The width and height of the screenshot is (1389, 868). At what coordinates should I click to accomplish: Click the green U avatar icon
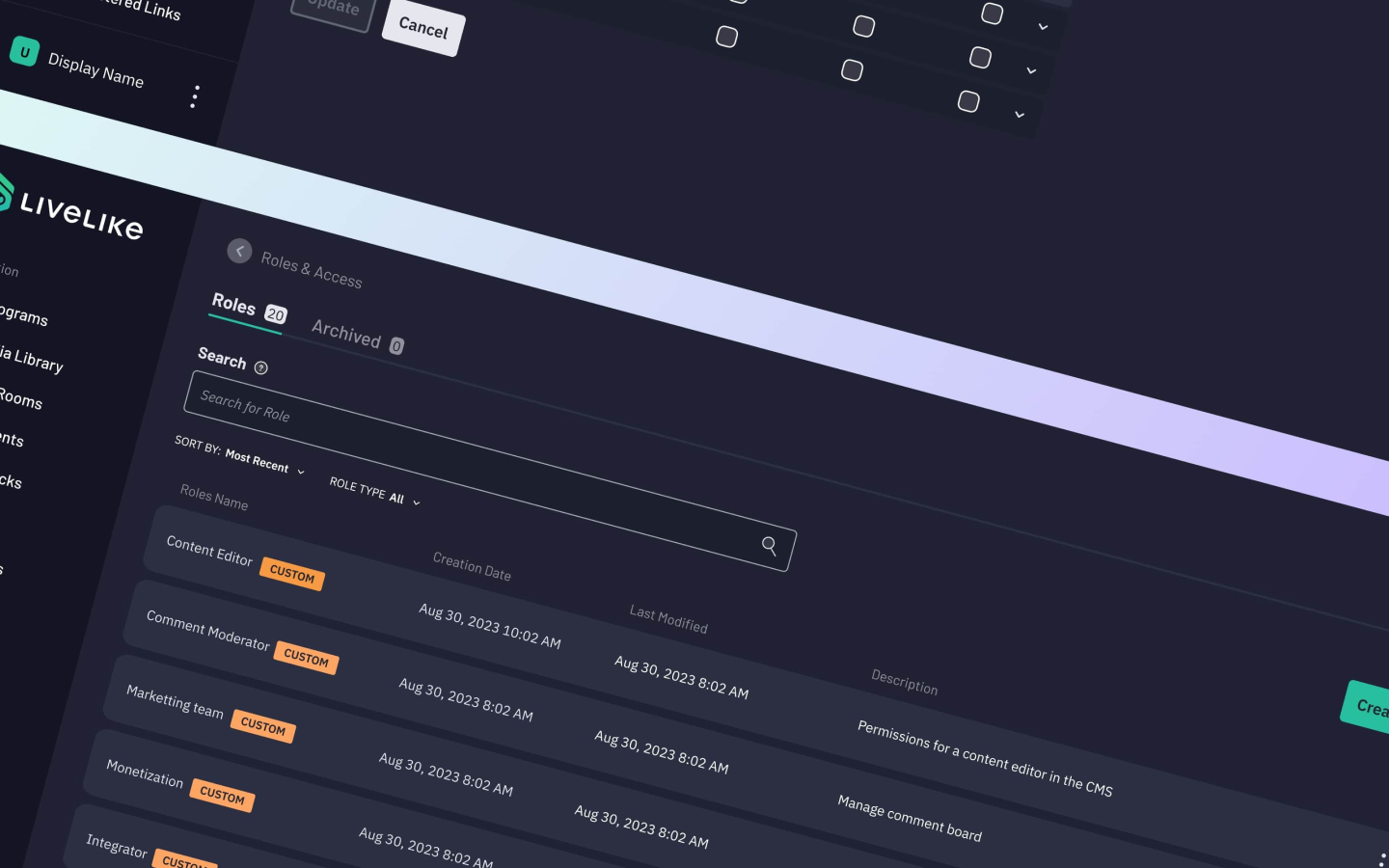click(x=24, y=52)
